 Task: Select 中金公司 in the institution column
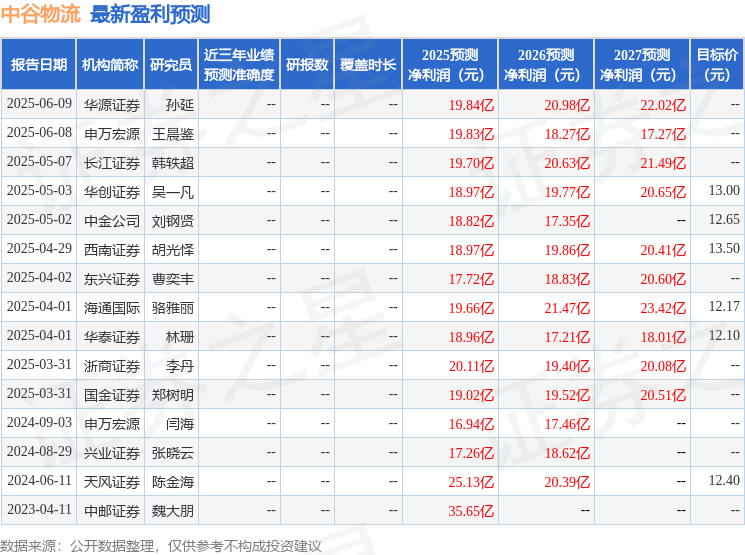point(112,221)
